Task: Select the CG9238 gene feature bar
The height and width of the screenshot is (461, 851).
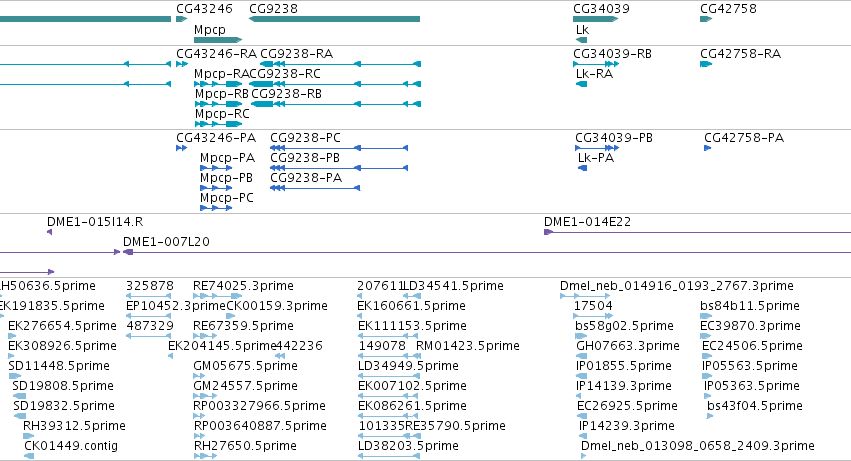Action: (x=334, y=19)
